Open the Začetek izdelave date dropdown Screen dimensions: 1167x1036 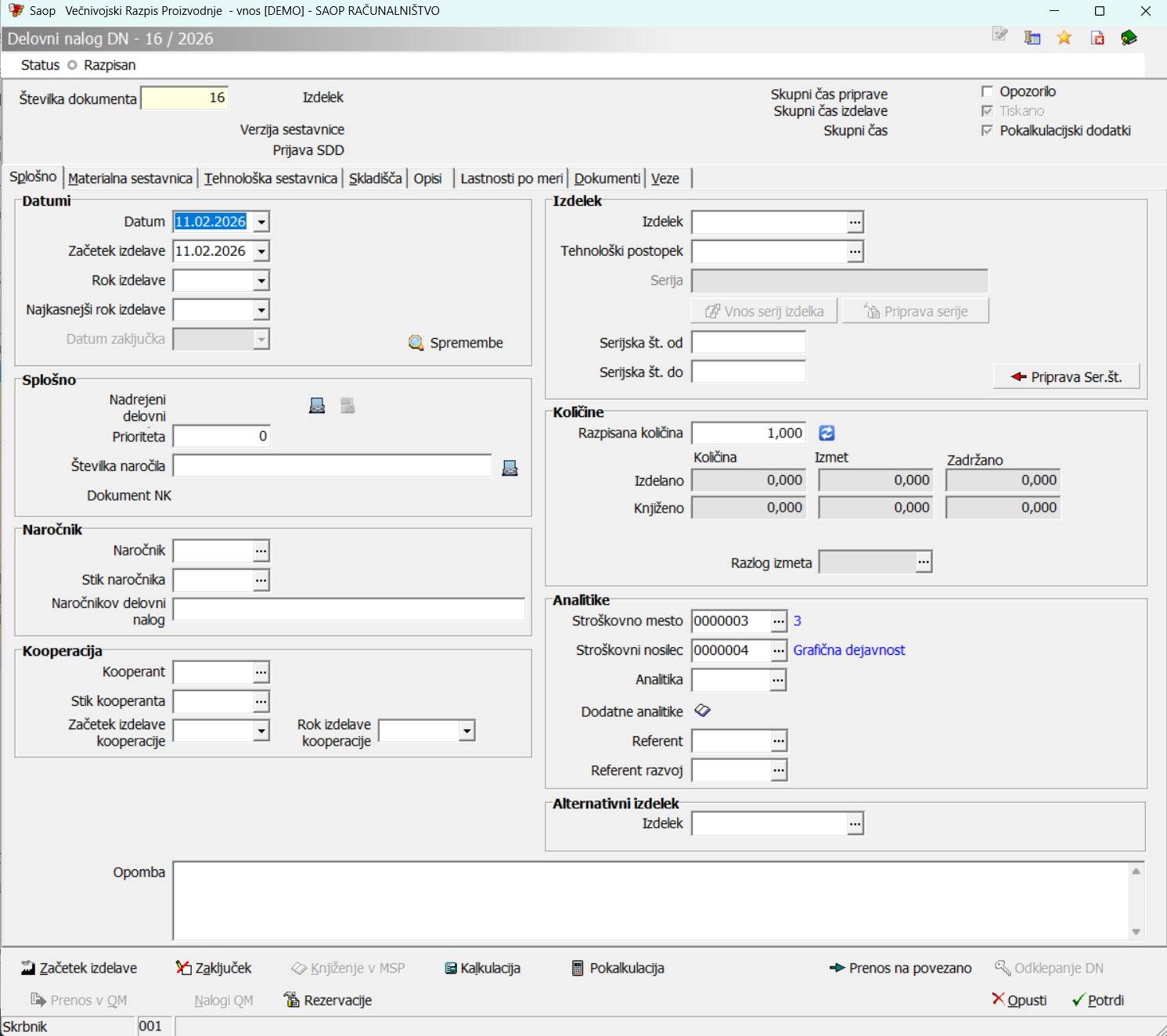pyautogui.click(x=261, y=251)
